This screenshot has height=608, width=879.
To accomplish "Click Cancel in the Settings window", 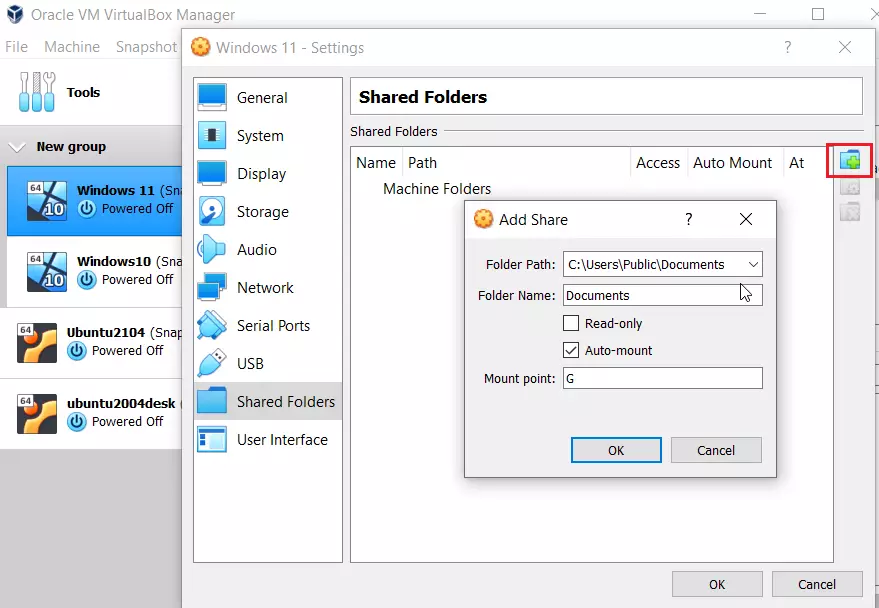I will click(x=817, y=584).
